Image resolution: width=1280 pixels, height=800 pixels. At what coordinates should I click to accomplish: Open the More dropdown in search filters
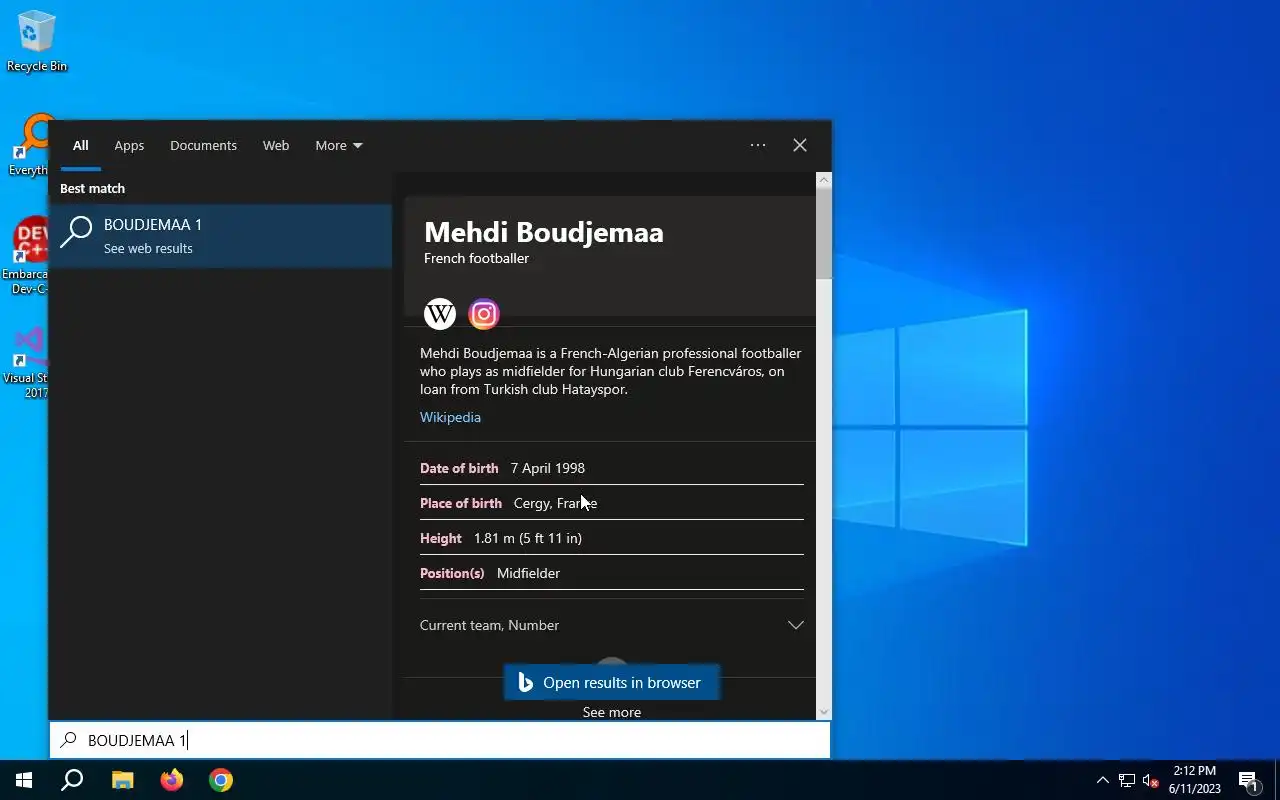tap(339, 145)
